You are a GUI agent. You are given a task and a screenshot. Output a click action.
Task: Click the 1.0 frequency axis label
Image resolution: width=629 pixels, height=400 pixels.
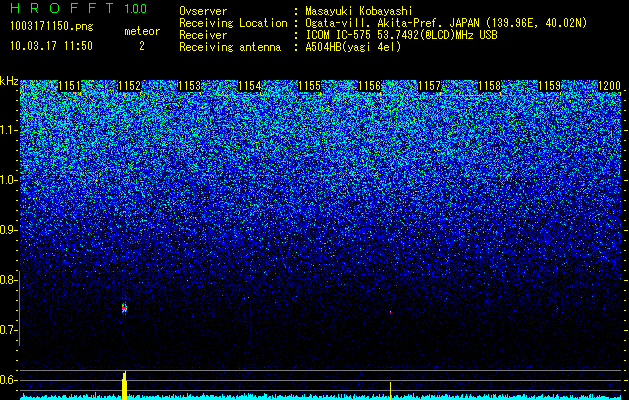click(9, 180)
